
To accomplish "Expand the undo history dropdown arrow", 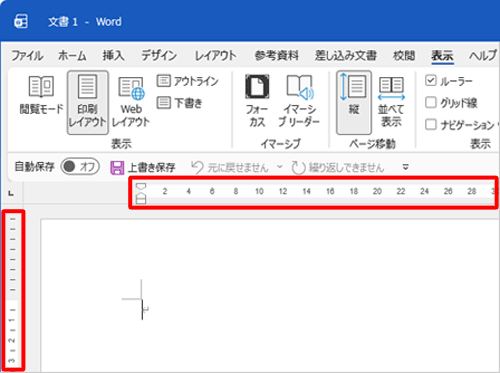I will click(280, 167).
